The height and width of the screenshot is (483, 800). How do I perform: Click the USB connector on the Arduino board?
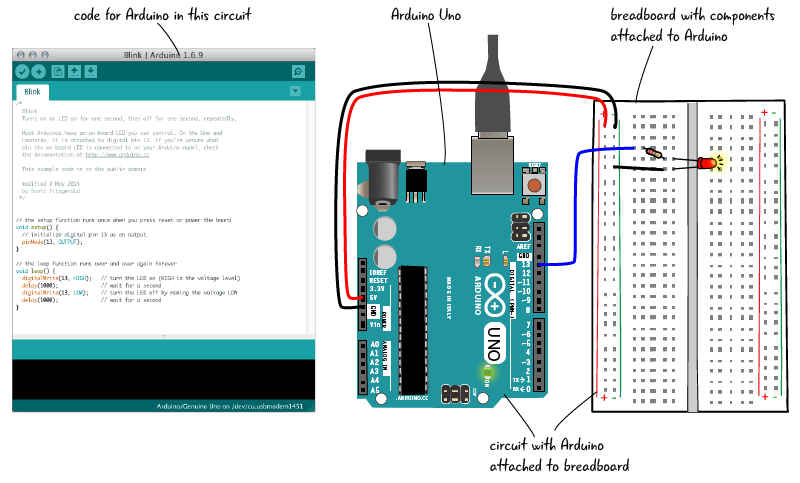coord(492,164)
